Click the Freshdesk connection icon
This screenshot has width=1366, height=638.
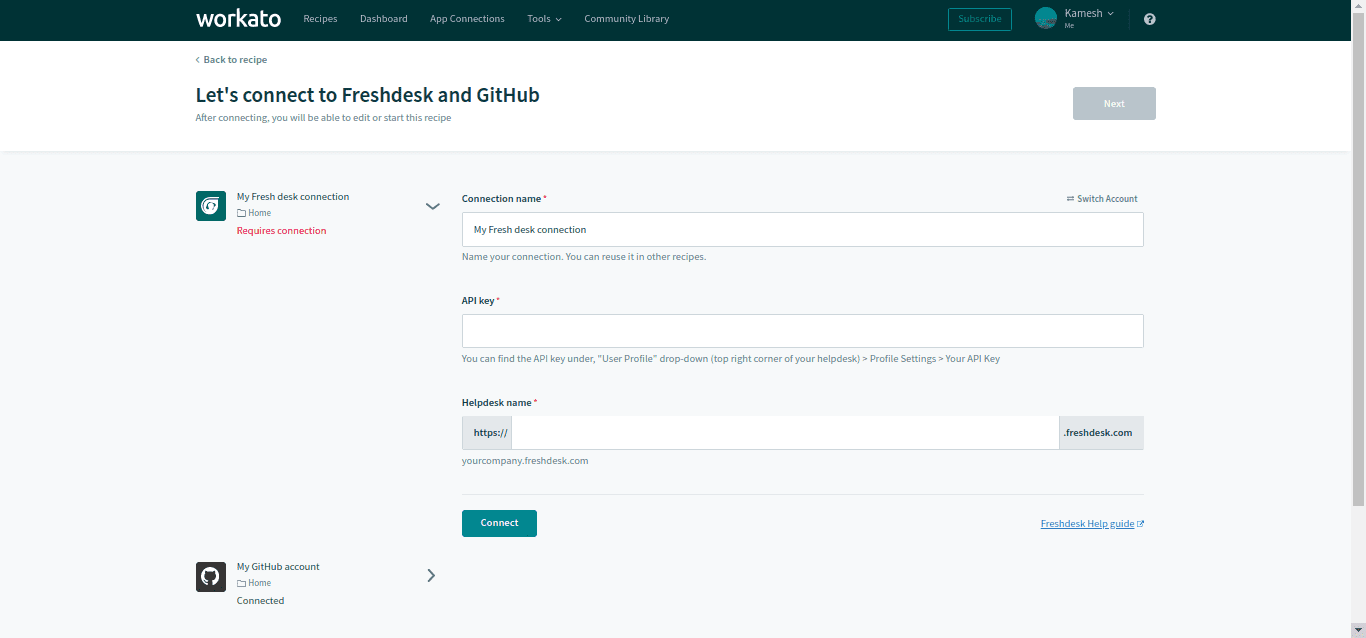click(x=210, y=205)
